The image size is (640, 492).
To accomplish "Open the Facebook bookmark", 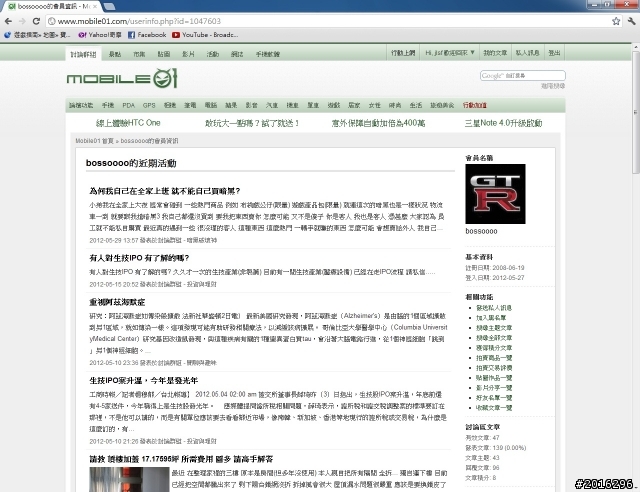I will pyautogui.click(x=147, y=35).
